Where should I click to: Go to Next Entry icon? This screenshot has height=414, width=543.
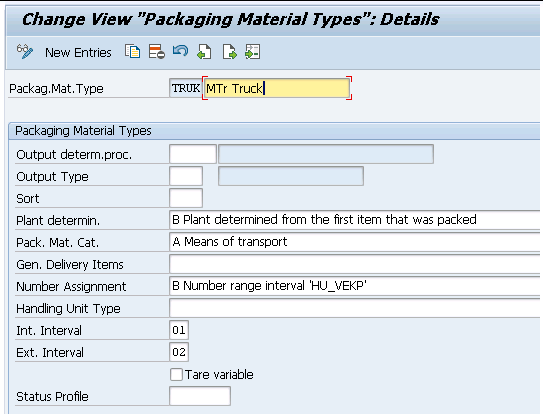pos(229,52)
